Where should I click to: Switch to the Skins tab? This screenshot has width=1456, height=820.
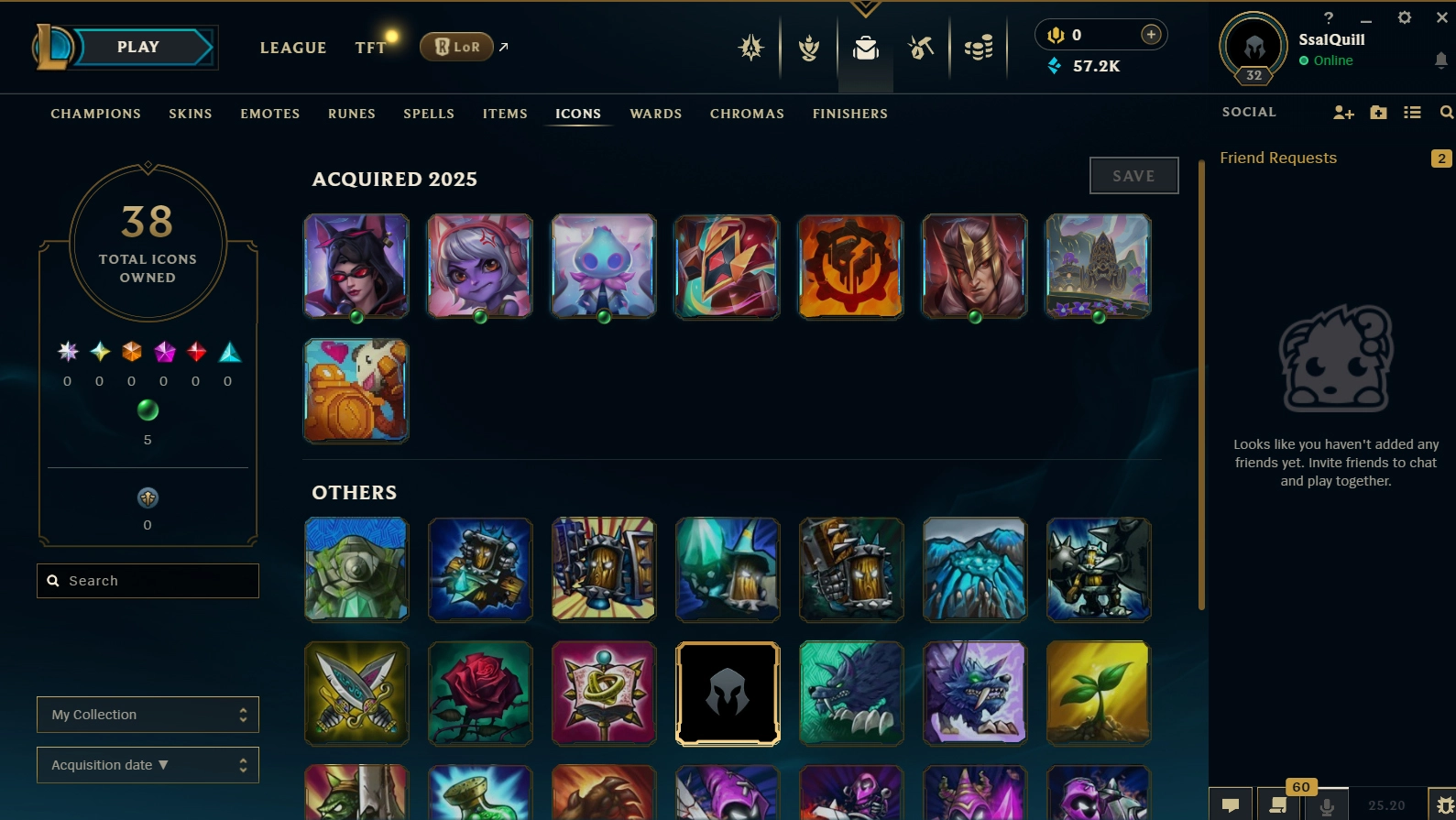coord(191,114)
